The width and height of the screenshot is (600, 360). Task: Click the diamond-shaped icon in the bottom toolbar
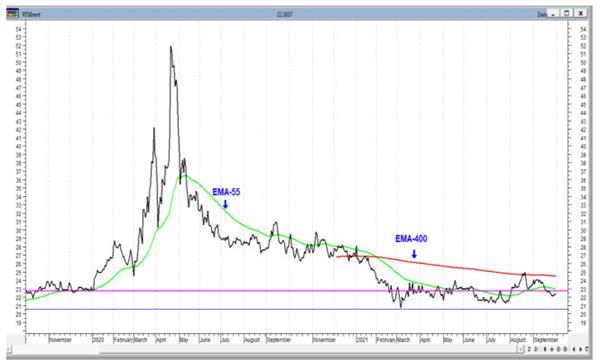[x=552, y=349]
